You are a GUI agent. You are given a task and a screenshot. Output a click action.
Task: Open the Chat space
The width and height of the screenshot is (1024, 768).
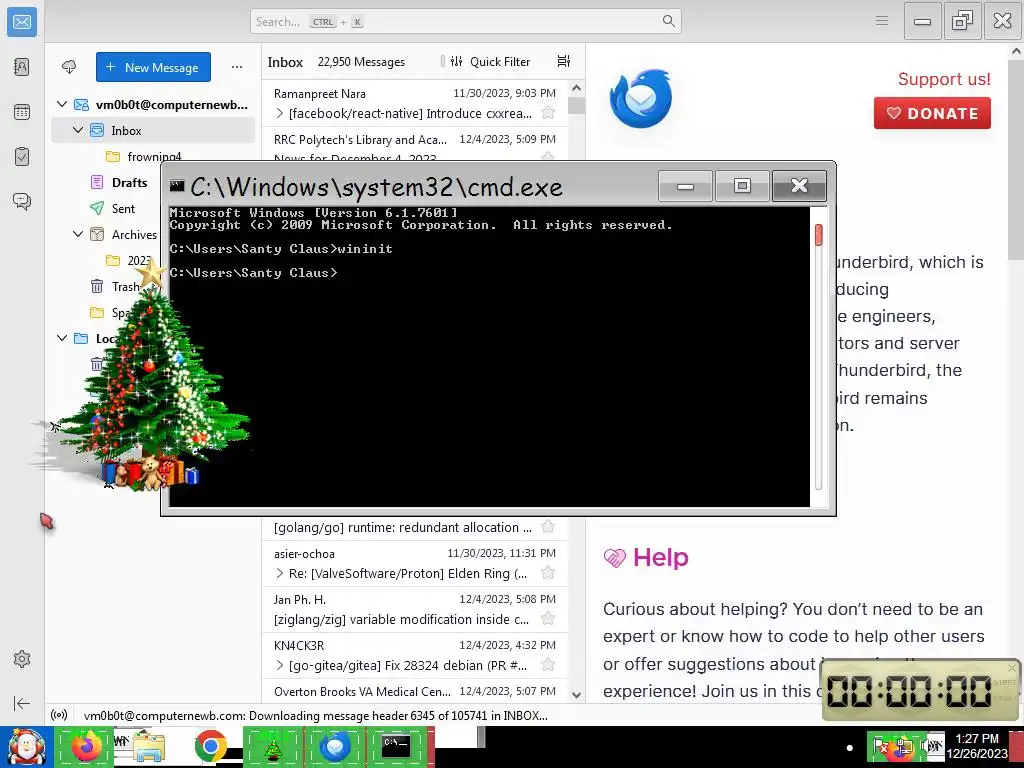22,201
